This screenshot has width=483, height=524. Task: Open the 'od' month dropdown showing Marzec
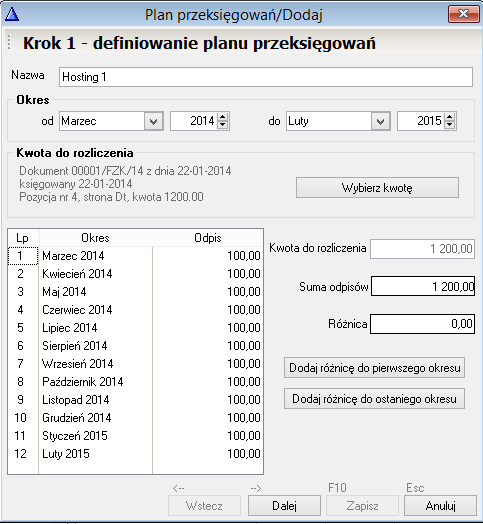(x=153, y=121)
